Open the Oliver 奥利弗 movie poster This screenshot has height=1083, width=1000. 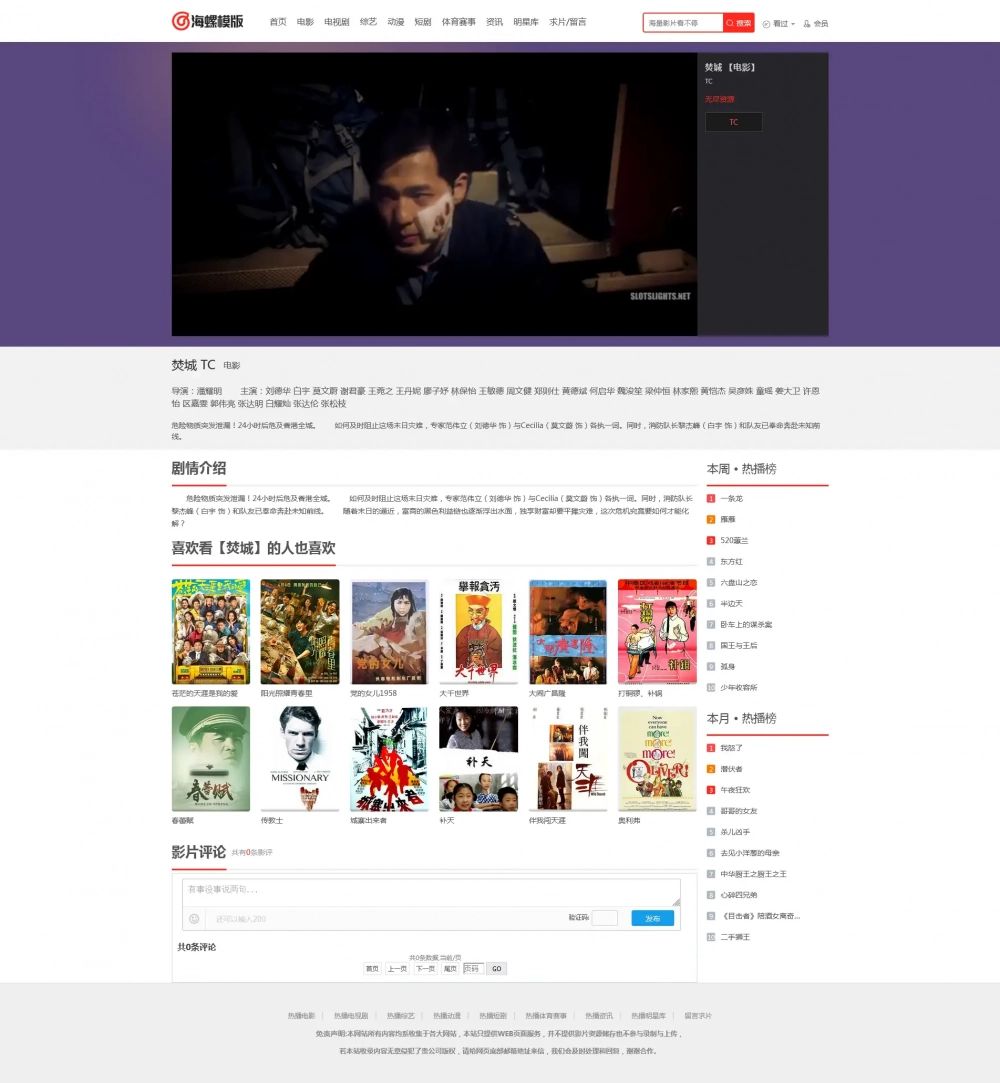657,758
